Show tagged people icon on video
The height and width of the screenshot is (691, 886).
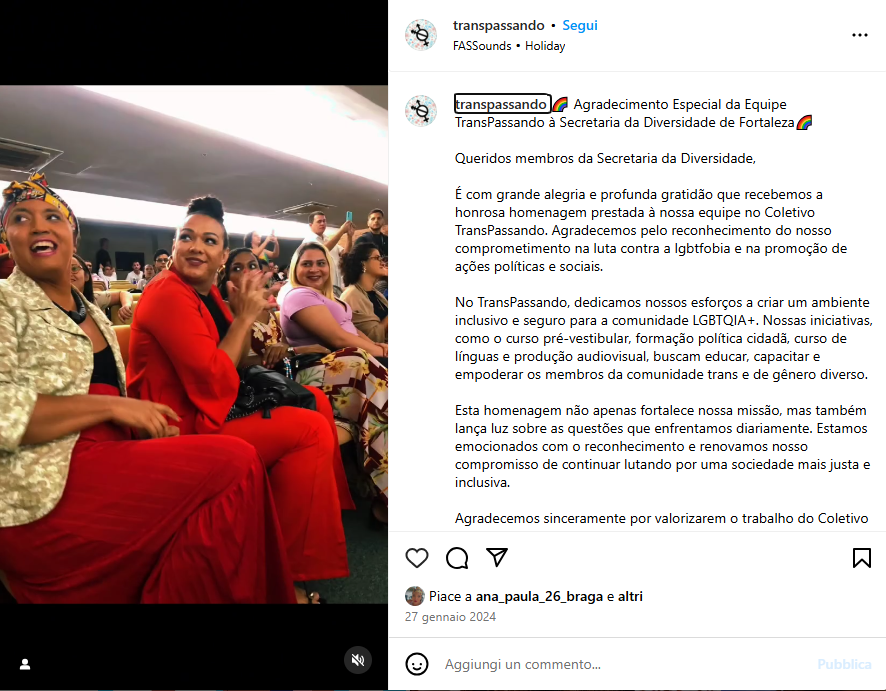click(25, 664)
